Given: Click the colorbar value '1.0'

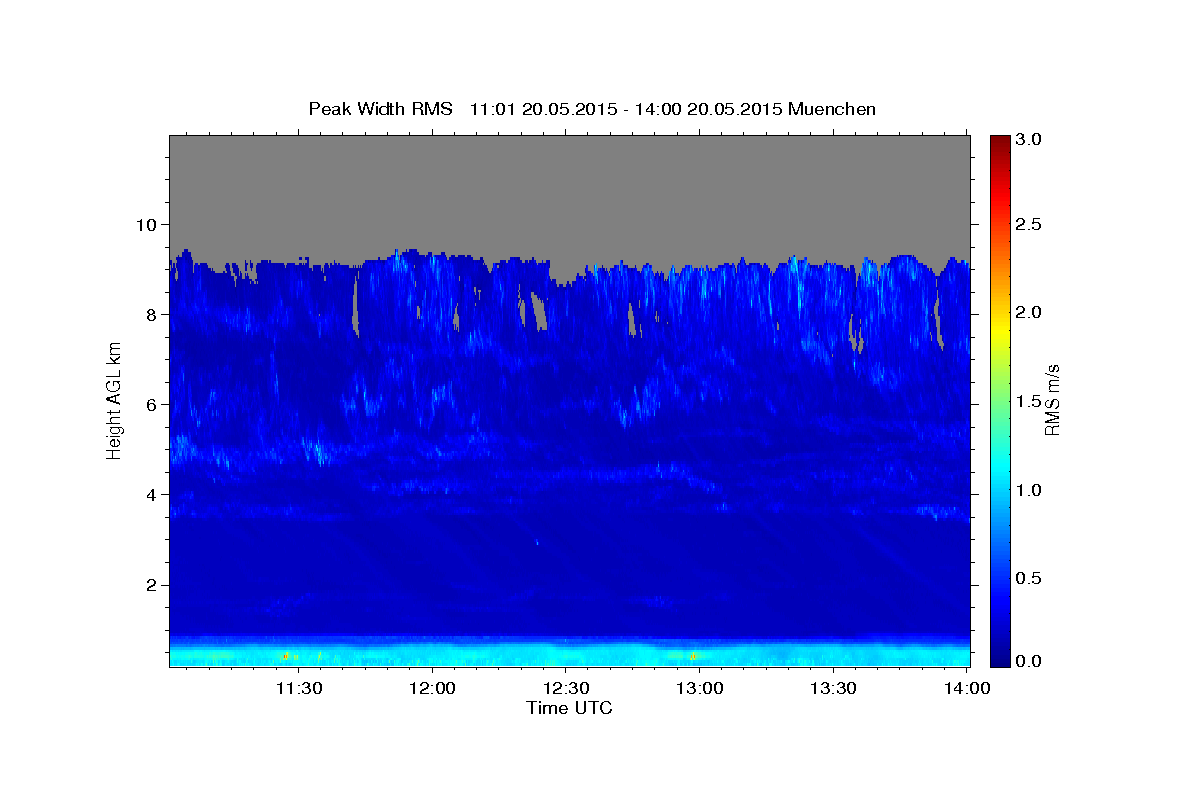Looking at the screenshot, I should click(1030, 490).
